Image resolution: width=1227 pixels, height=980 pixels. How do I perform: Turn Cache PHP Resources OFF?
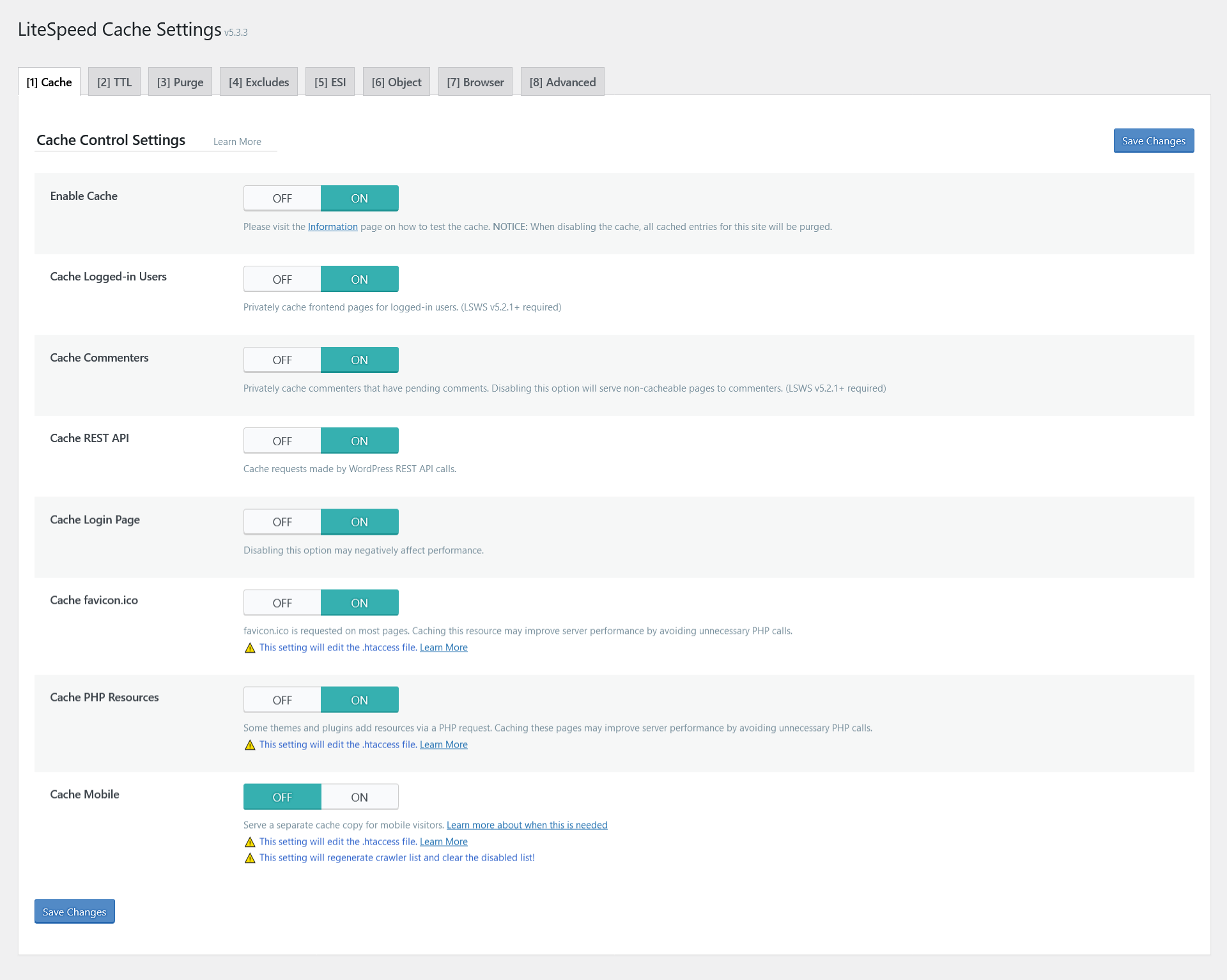point(282,700)
